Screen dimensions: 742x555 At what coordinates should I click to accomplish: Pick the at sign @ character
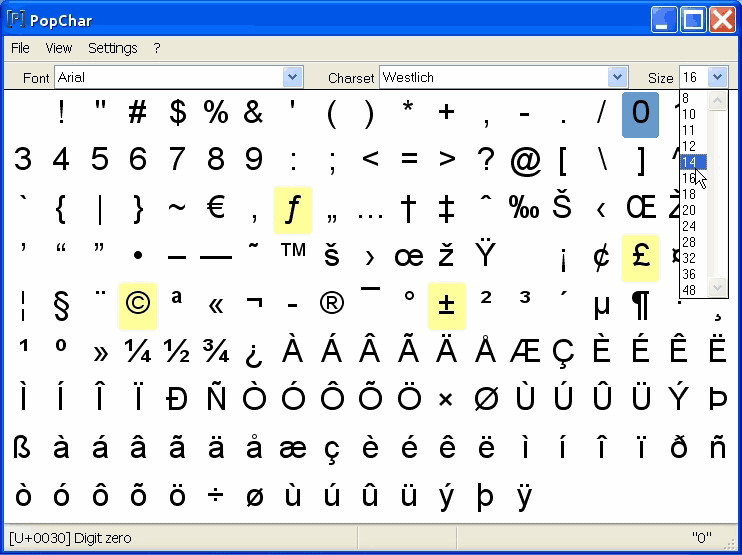click(525, 161)
